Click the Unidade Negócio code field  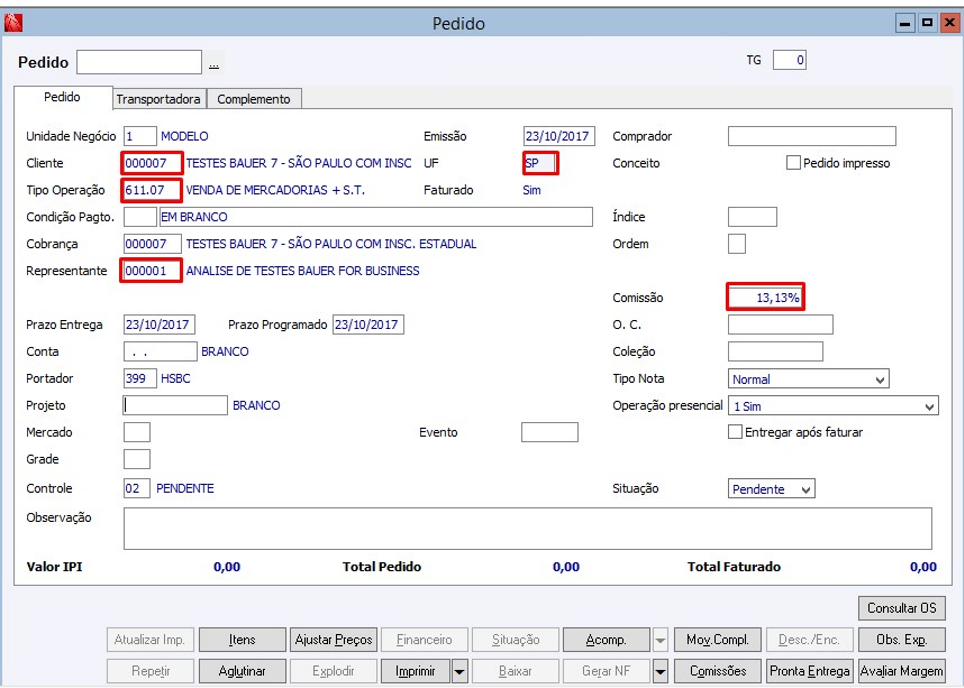pos(140,136)
